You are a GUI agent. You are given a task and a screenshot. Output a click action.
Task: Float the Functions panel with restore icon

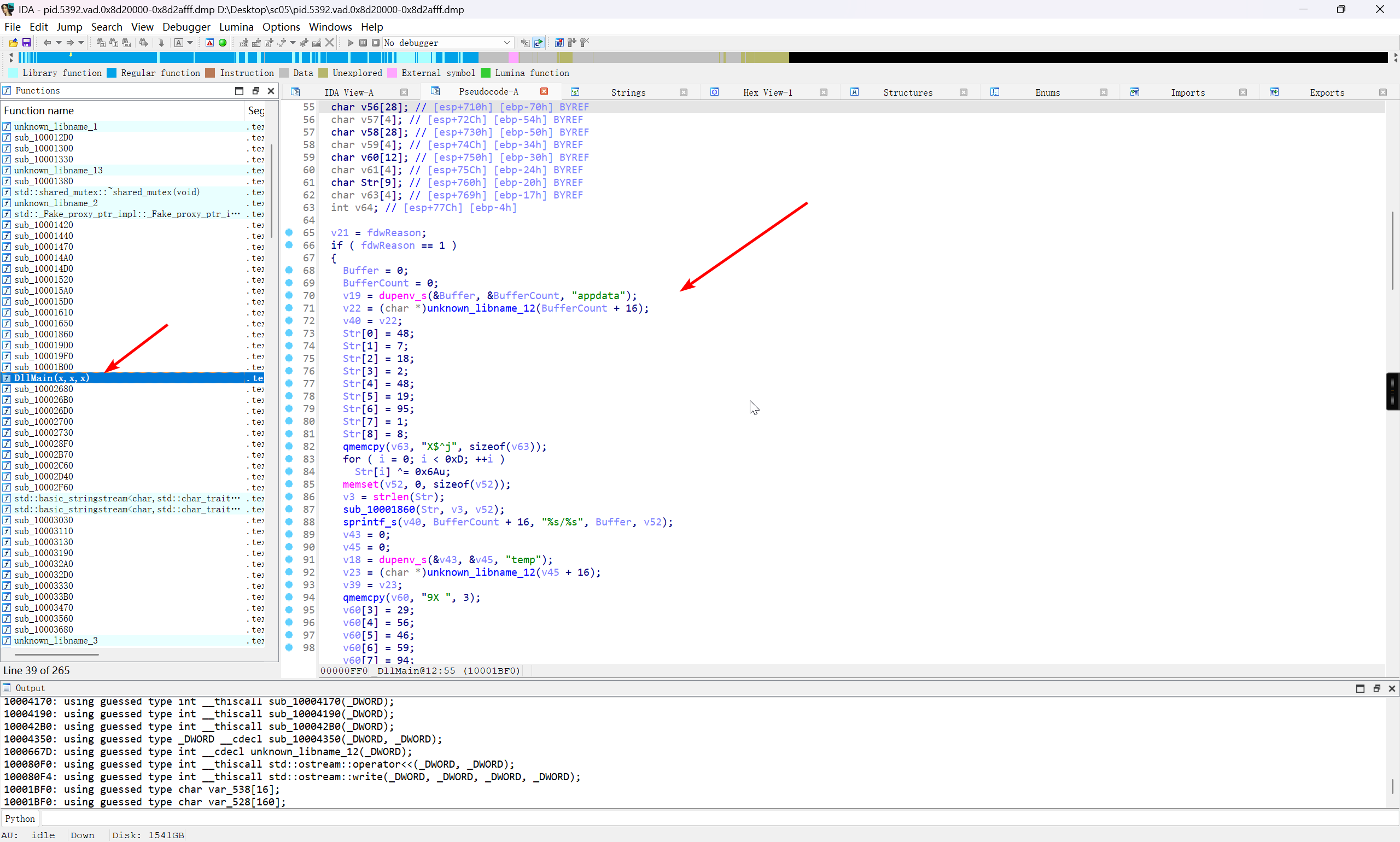[x=255, y=91]
